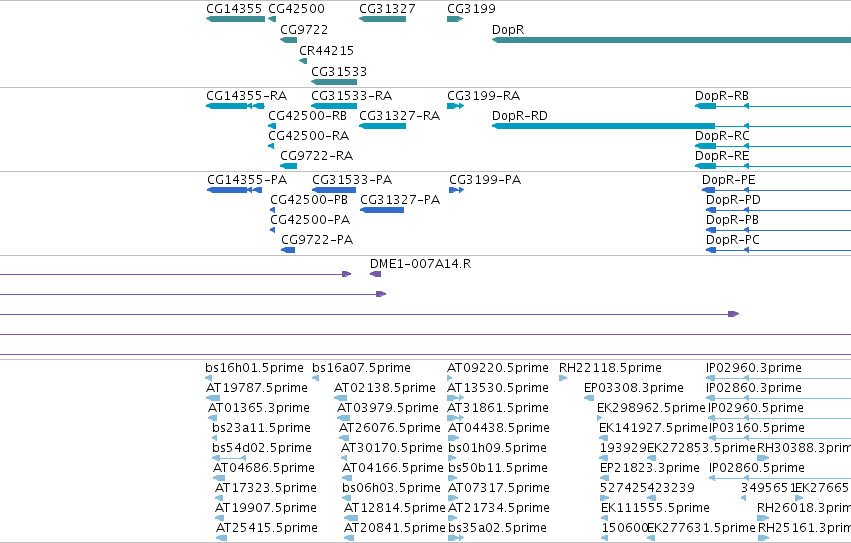851x543 pixels.
Task: Click transcript CG31327-RA
Action: (383, 126)
